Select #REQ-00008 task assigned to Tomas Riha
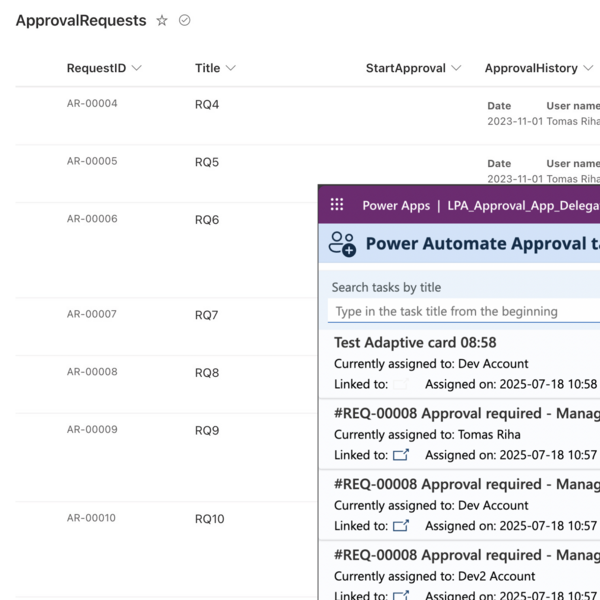Screen dimensions: 600x600 pos(459,434)
